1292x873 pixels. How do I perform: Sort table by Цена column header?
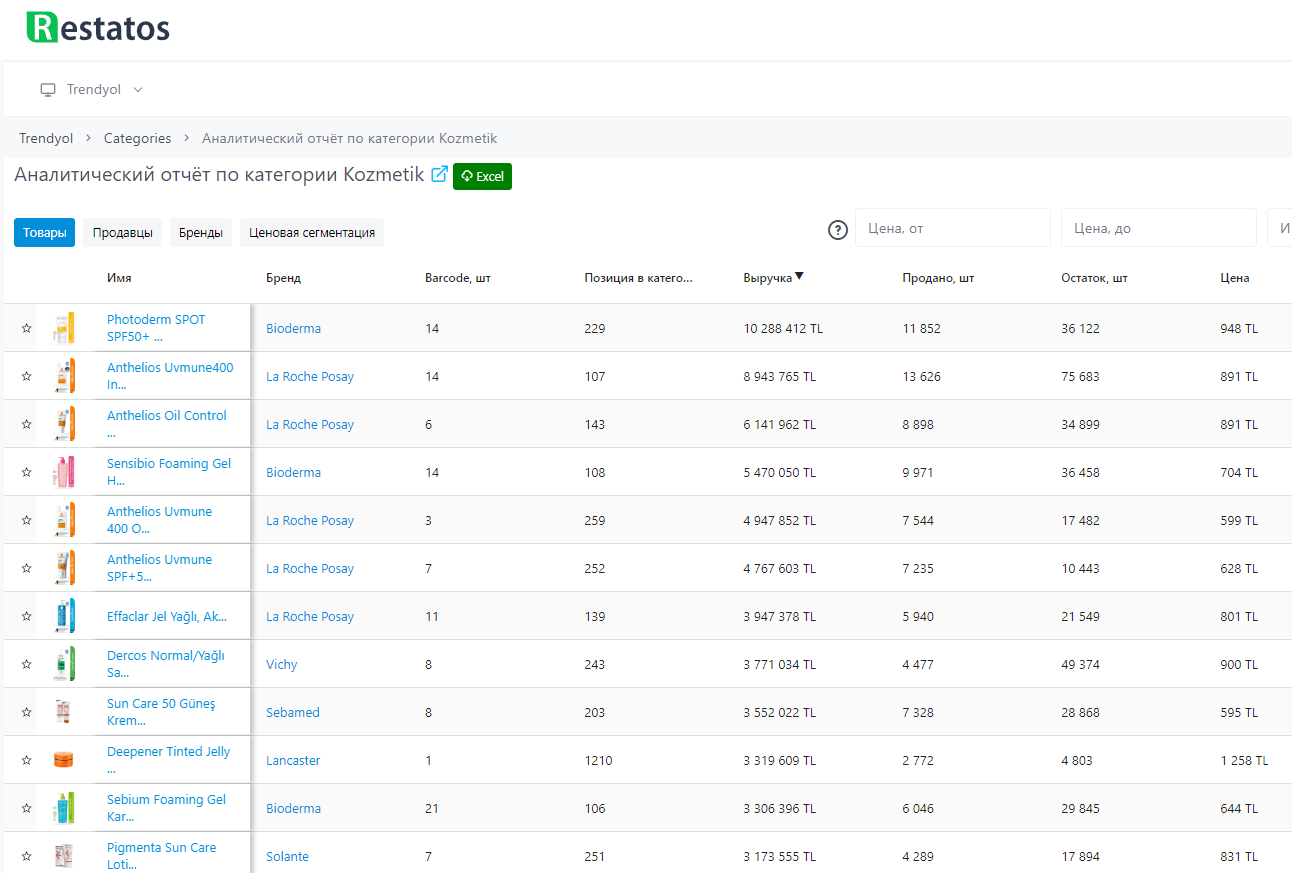[x=1235, y=278]
